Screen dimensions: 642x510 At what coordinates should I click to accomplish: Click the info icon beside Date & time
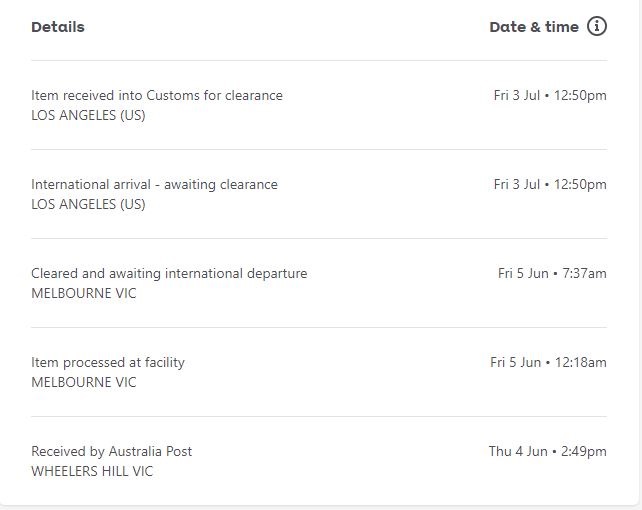[597, 27]
